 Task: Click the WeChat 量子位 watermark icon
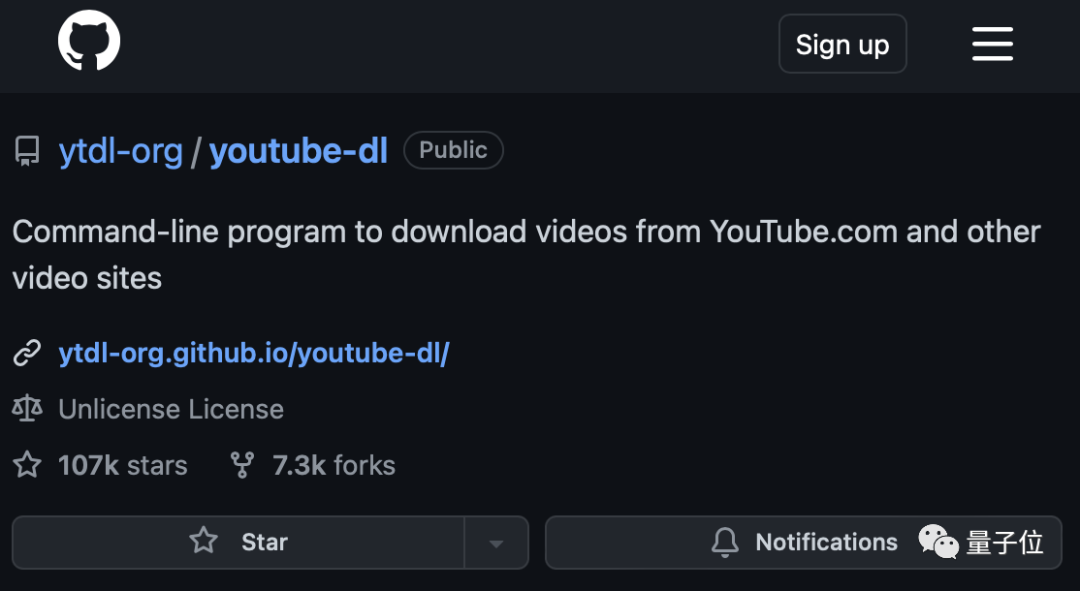(936, 542)
